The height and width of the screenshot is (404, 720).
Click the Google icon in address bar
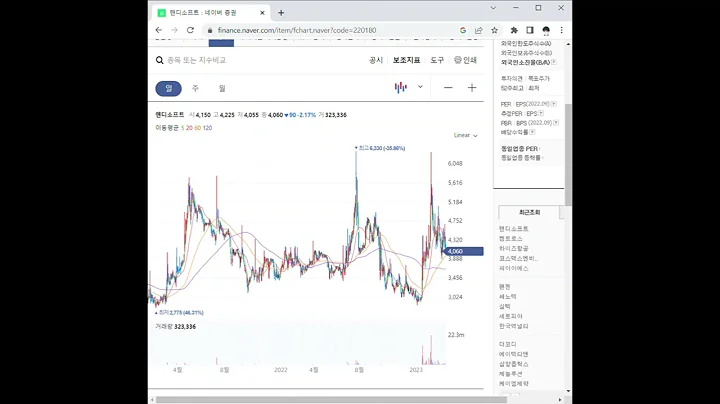(x=463, y=30)
